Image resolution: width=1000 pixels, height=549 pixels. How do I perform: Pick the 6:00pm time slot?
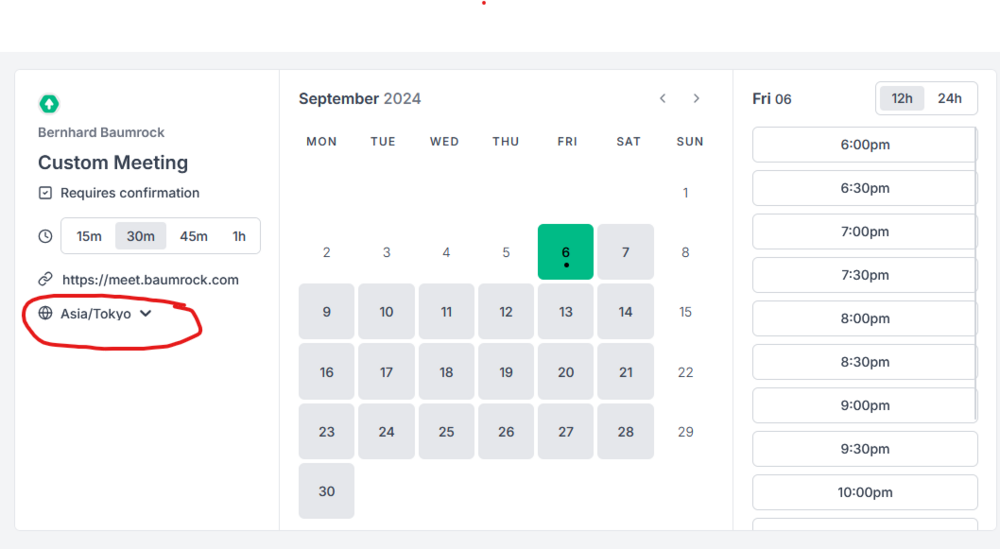(x=864, y=144)
